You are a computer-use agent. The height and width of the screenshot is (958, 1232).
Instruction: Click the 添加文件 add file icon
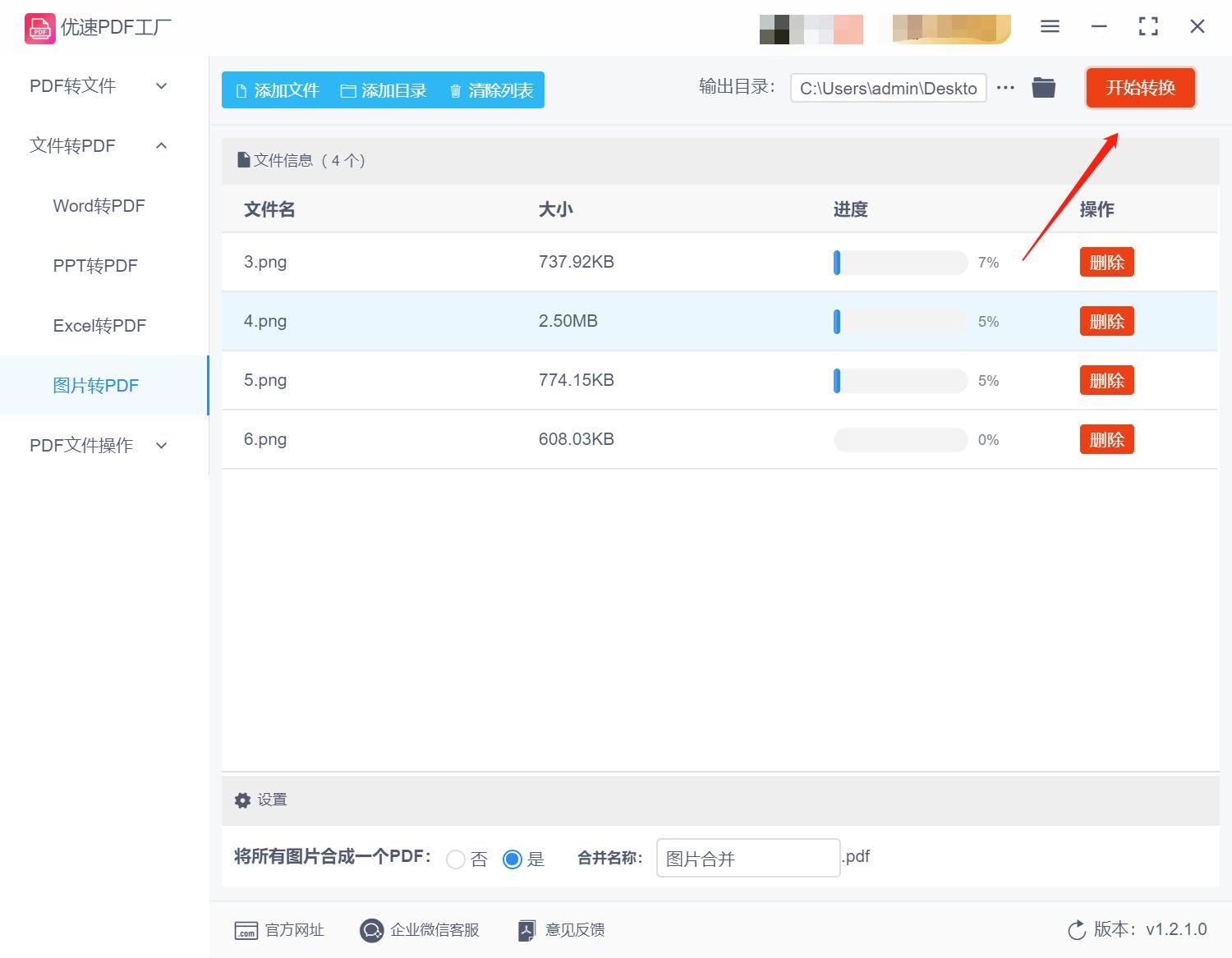tap(242, 90)
